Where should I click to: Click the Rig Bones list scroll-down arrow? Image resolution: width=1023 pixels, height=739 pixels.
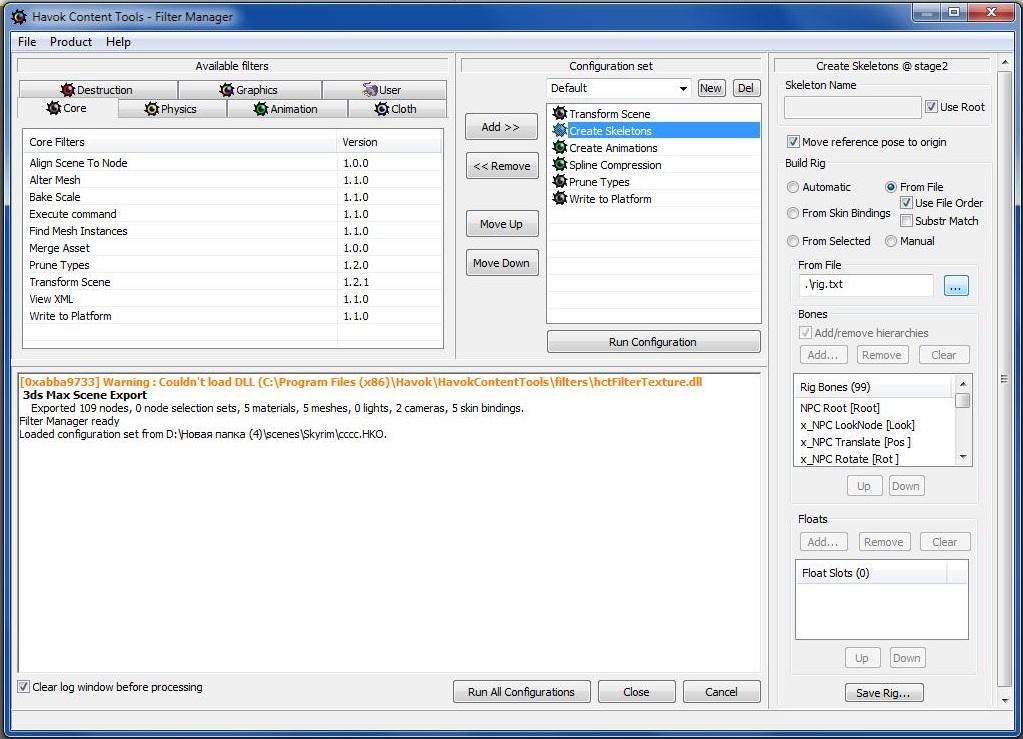[962, 457]
